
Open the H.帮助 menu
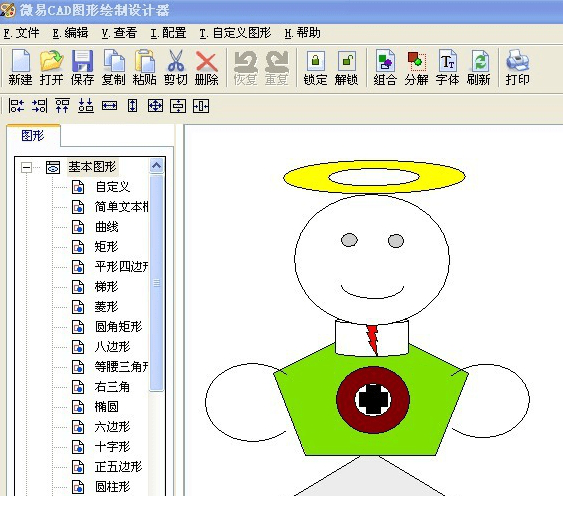tap(302, 33)
